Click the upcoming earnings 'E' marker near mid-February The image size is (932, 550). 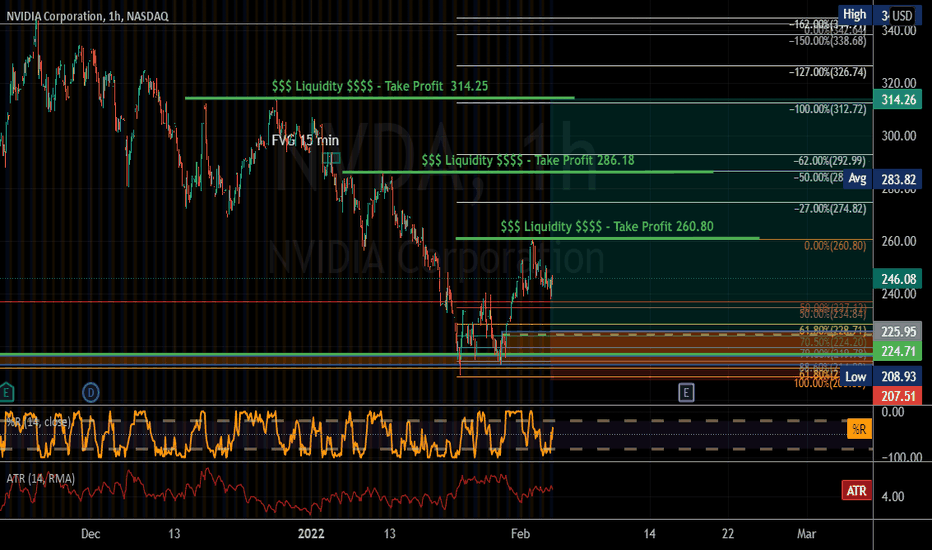pyautogui.click(x=686, y=392)
